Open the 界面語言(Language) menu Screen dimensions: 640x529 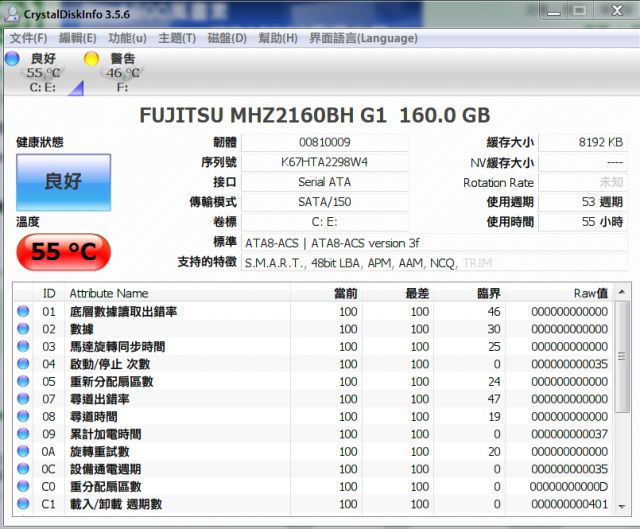[x=363, y=38]
